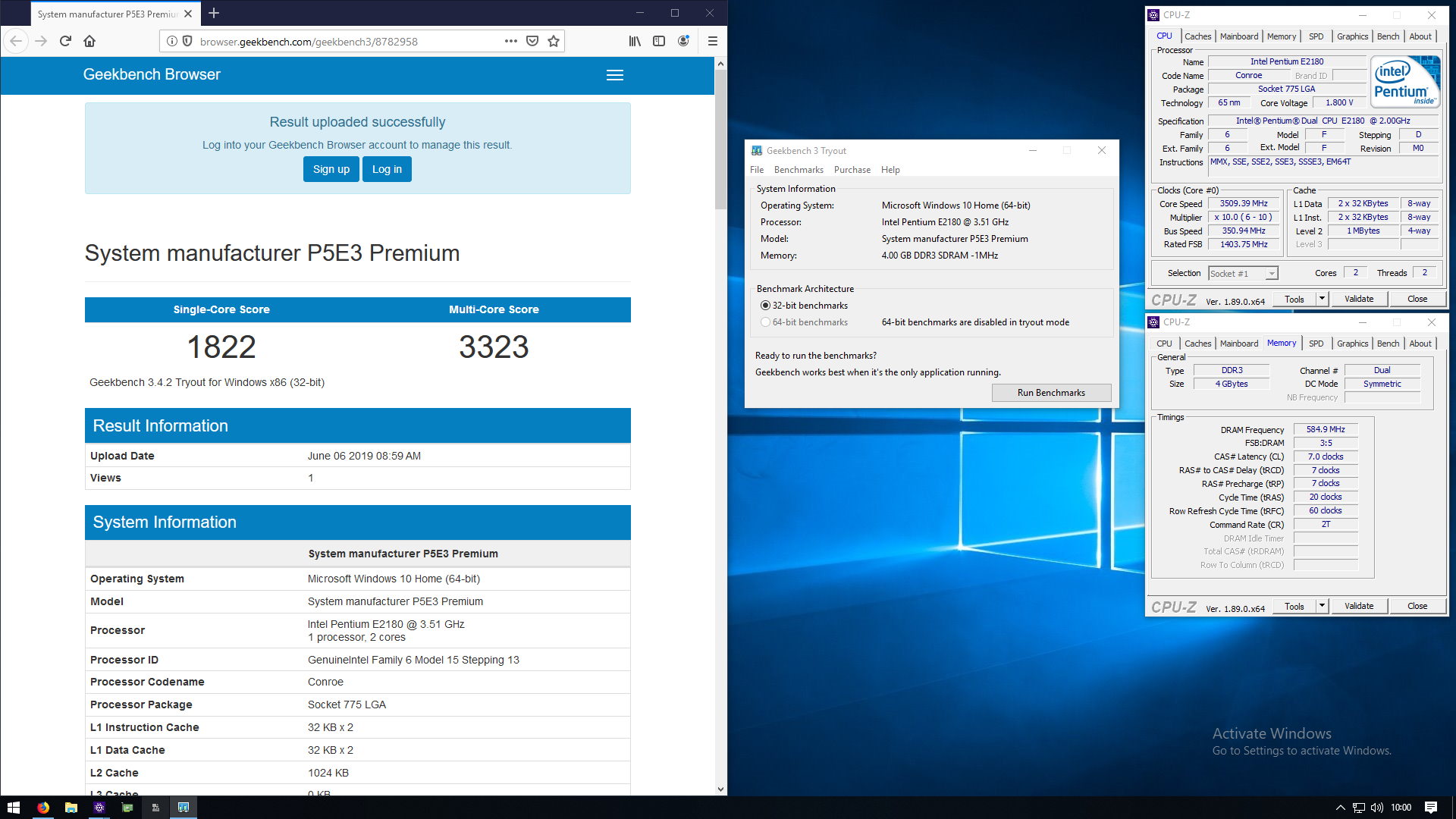Open the Windows Action Center notifications
The height and width of the screenshot is (819, 1456).
coord(1431,808)
